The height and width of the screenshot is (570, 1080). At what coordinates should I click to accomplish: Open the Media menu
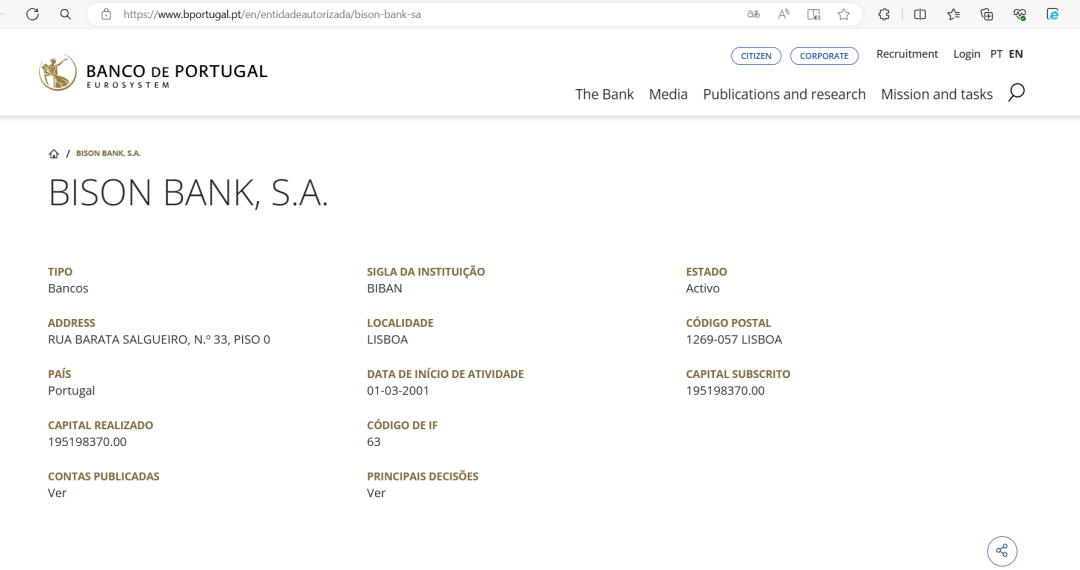pos(668,94)
